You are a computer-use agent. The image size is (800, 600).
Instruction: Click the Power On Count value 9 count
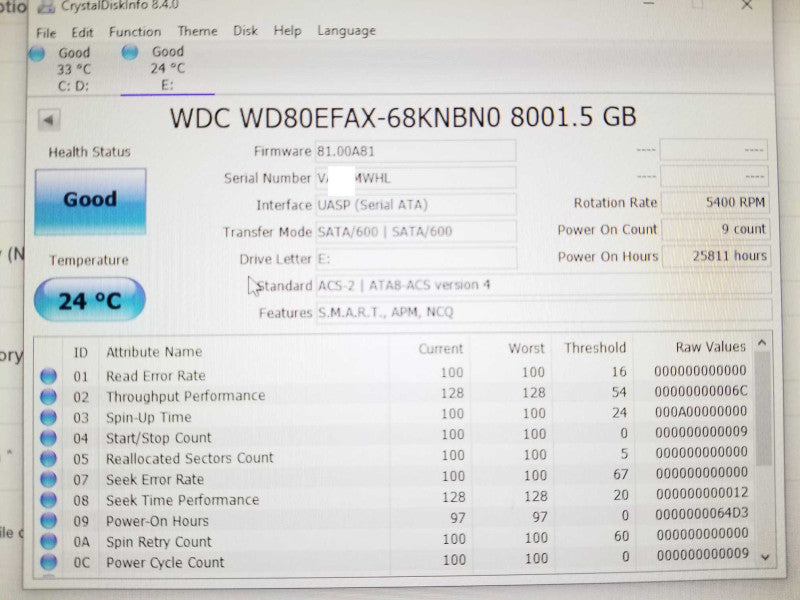tap(716, 229)
